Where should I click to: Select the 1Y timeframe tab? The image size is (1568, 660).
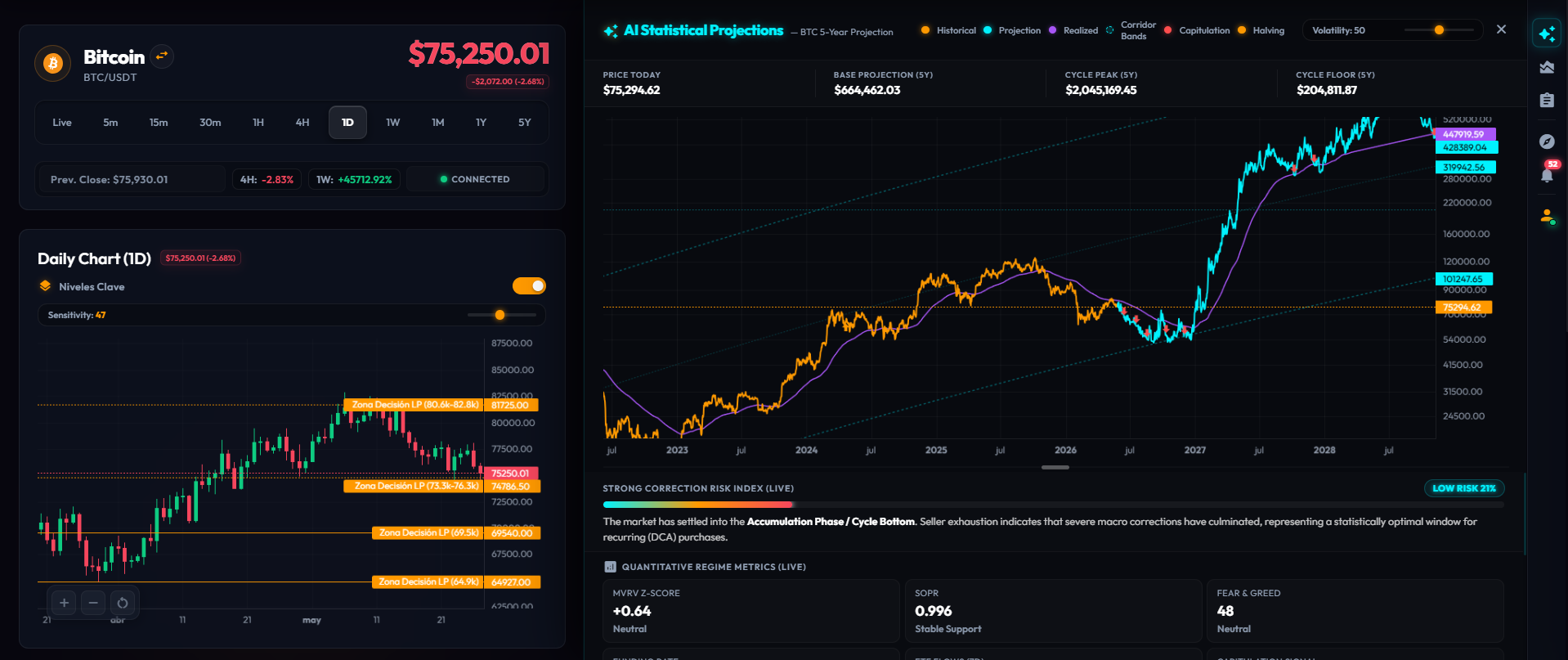(x=482, y=123)
